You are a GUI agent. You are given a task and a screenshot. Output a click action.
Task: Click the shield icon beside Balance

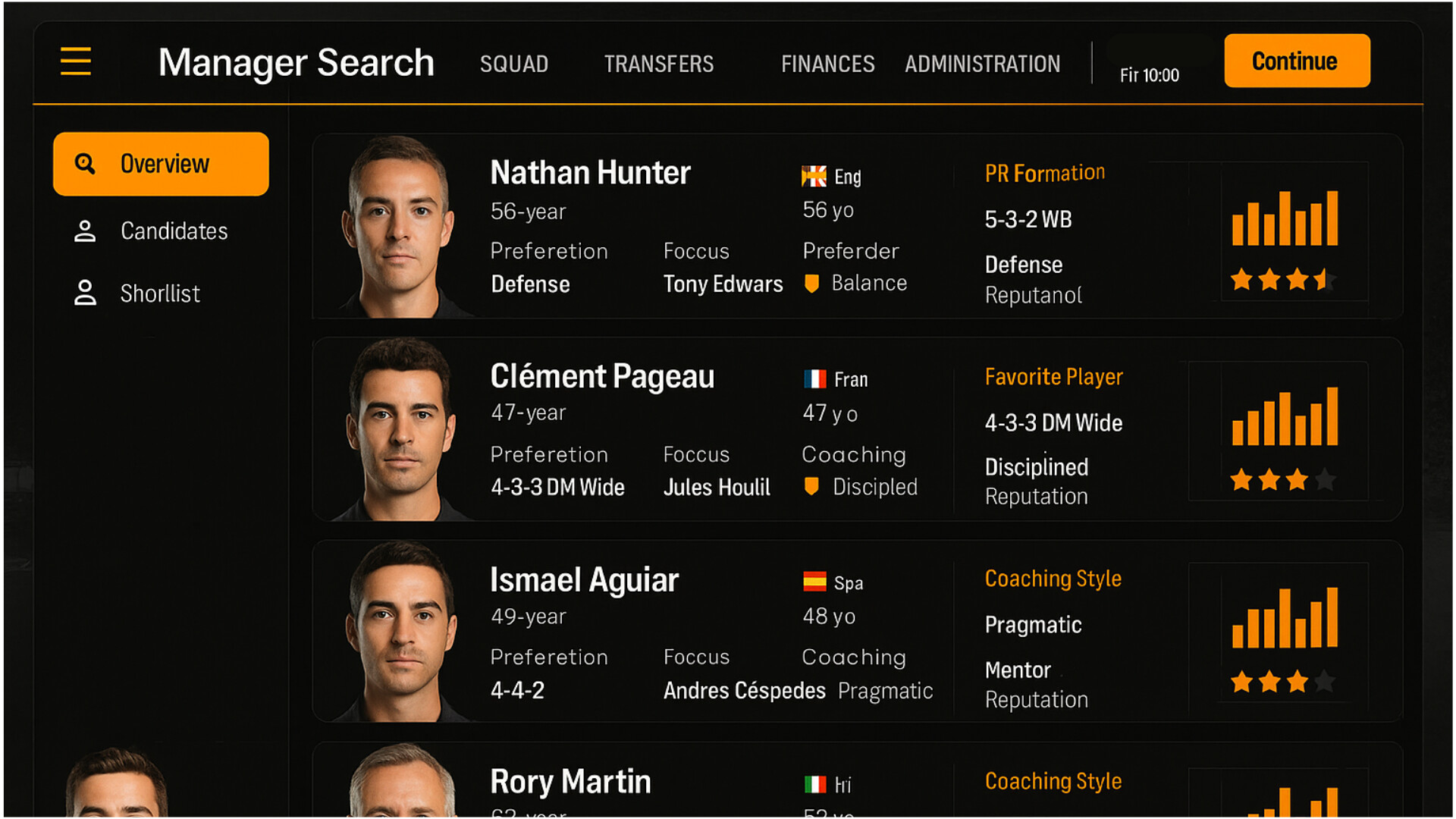tap(811, 282)
